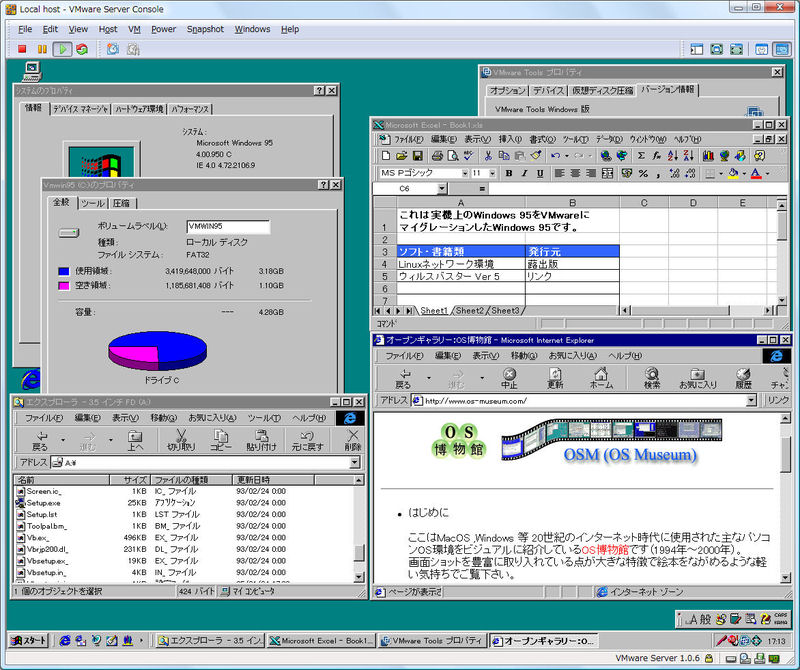
Task: Expand the Excel Undo history arrow
Action: point(567,156)
